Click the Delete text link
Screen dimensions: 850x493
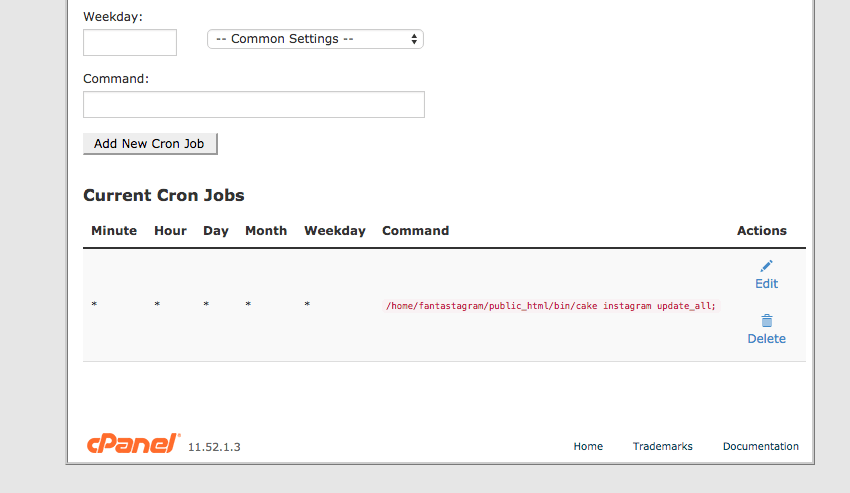[766, 339]
